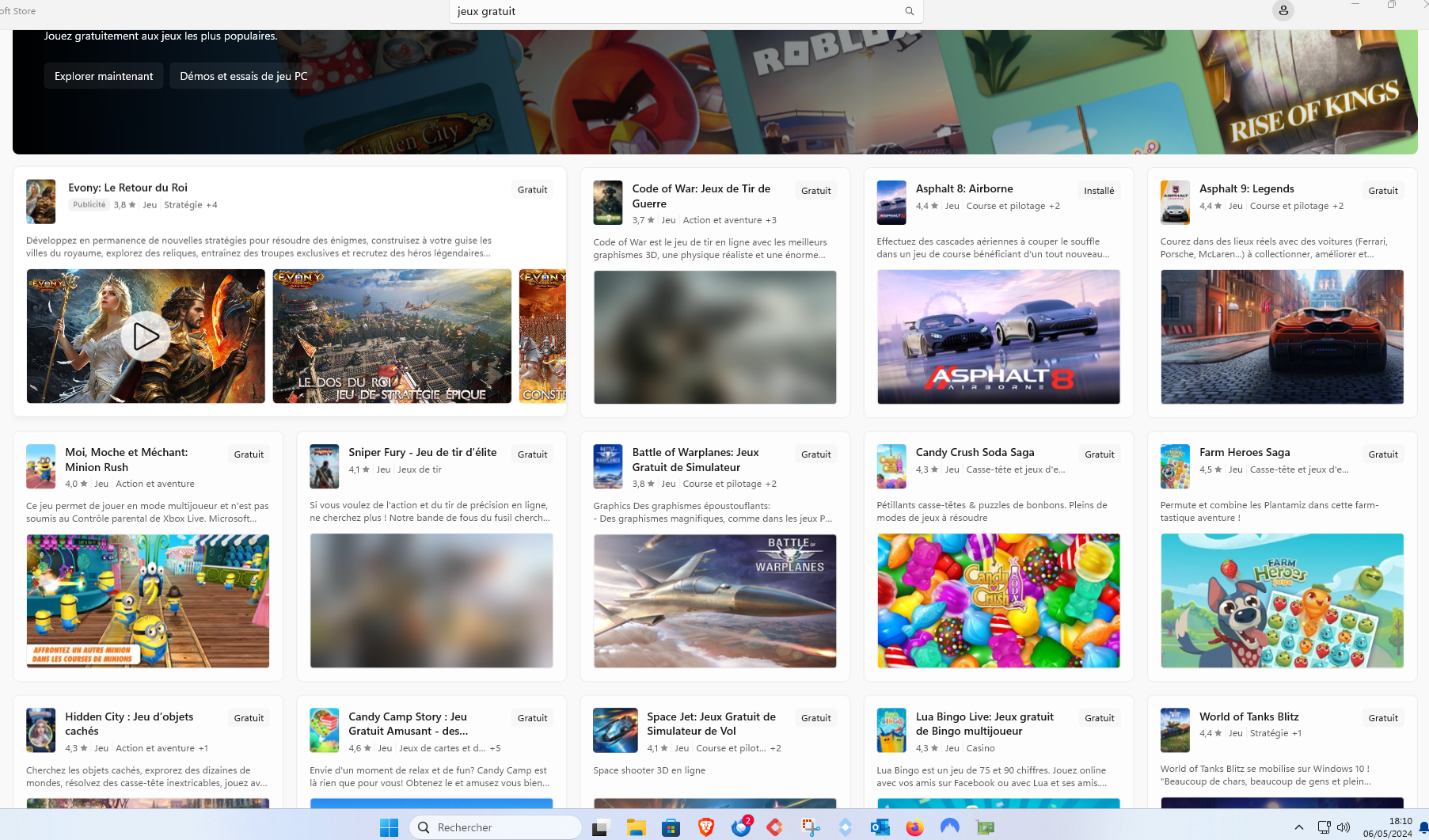Get Lua Bingo Live via Gratuit button

point(1099,718)
